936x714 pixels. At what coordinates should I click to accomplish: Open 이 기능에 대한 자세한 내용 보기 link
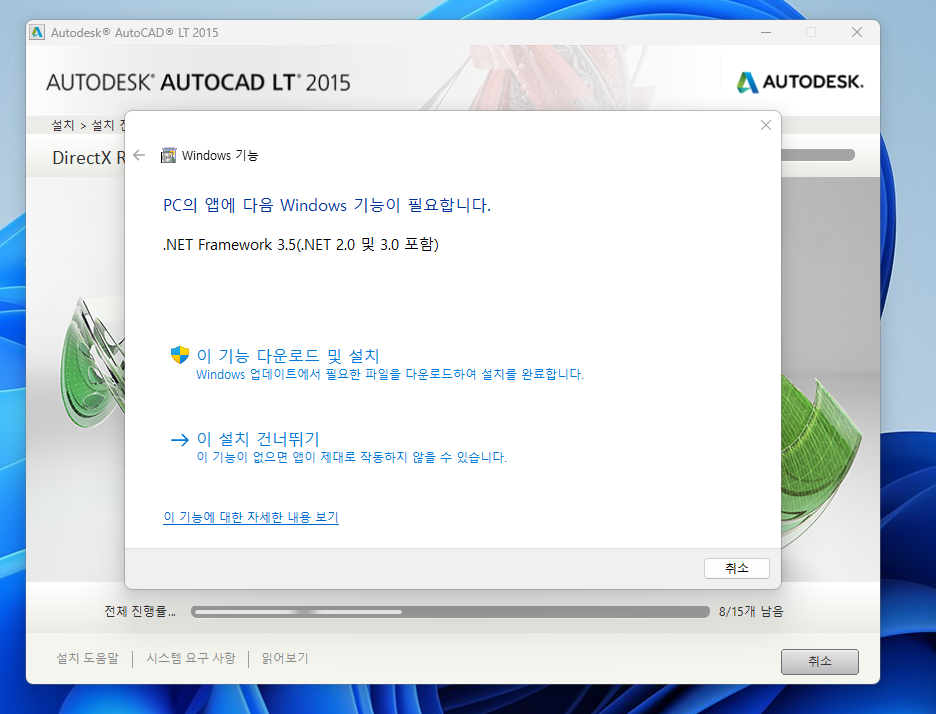coord(251,517)
